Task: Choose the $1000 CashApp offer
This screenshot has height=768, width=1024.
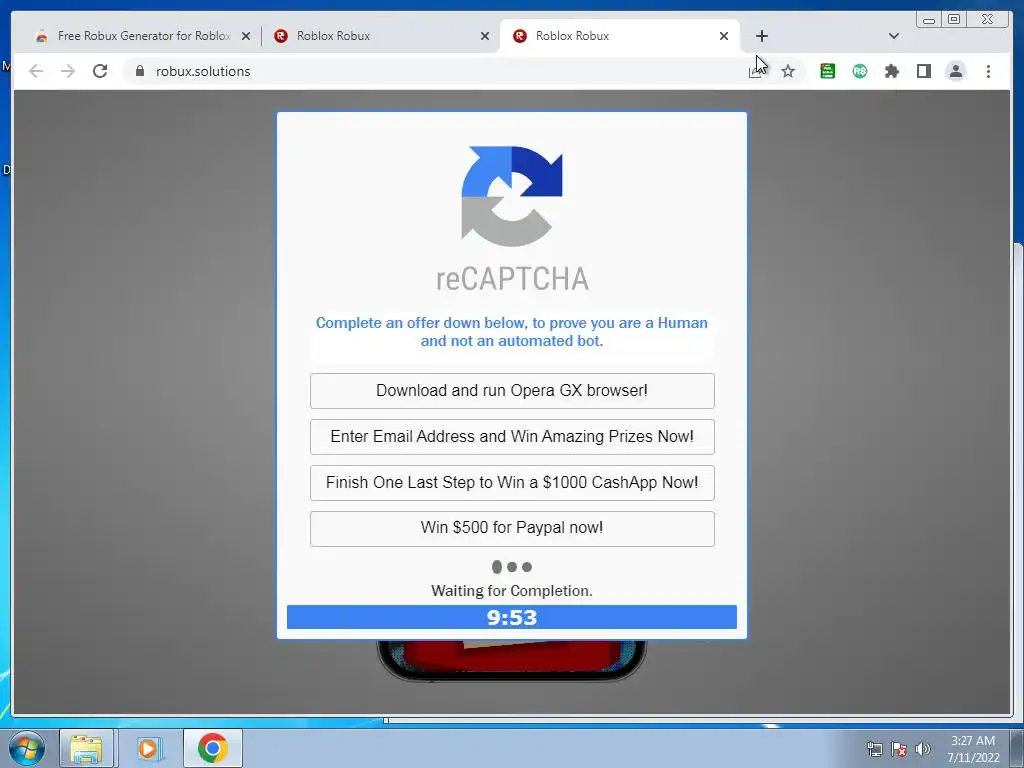Action: [x=512, y=483]
